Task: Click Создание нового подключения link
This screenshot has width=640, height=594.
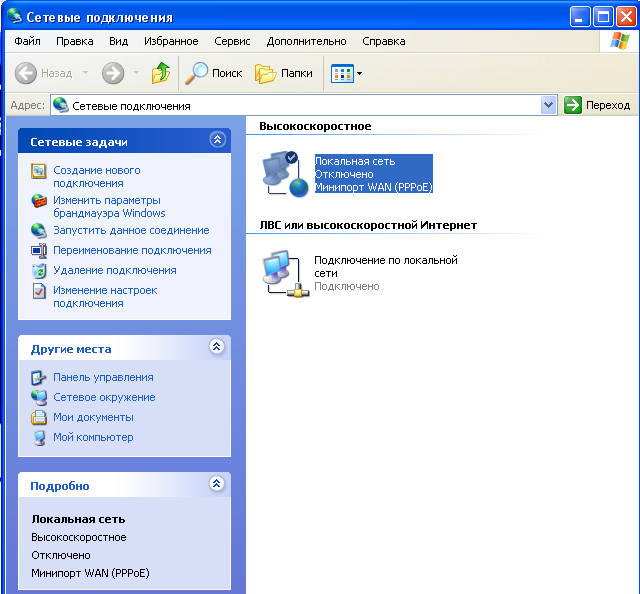Action: click(x=97, y=177)
